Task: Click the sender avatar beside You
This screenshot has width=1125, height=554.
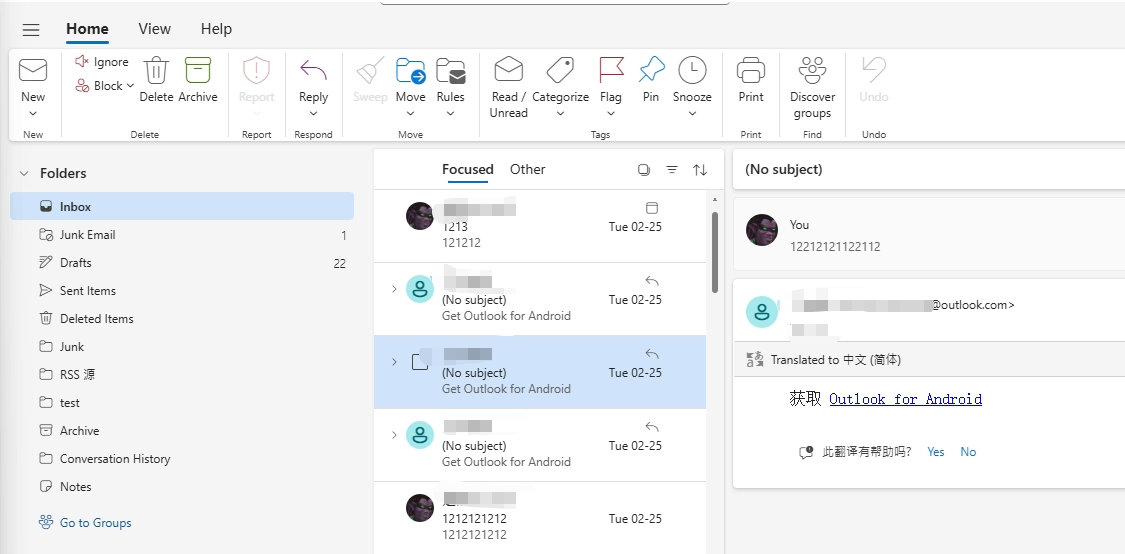Action: point(762,230)
